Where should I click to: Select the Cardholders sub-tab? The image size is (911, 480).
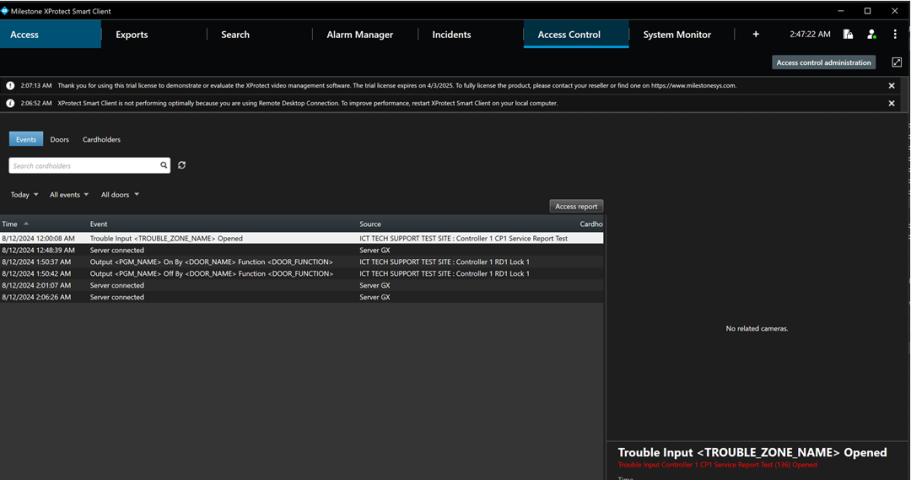(x=101, y=140)
